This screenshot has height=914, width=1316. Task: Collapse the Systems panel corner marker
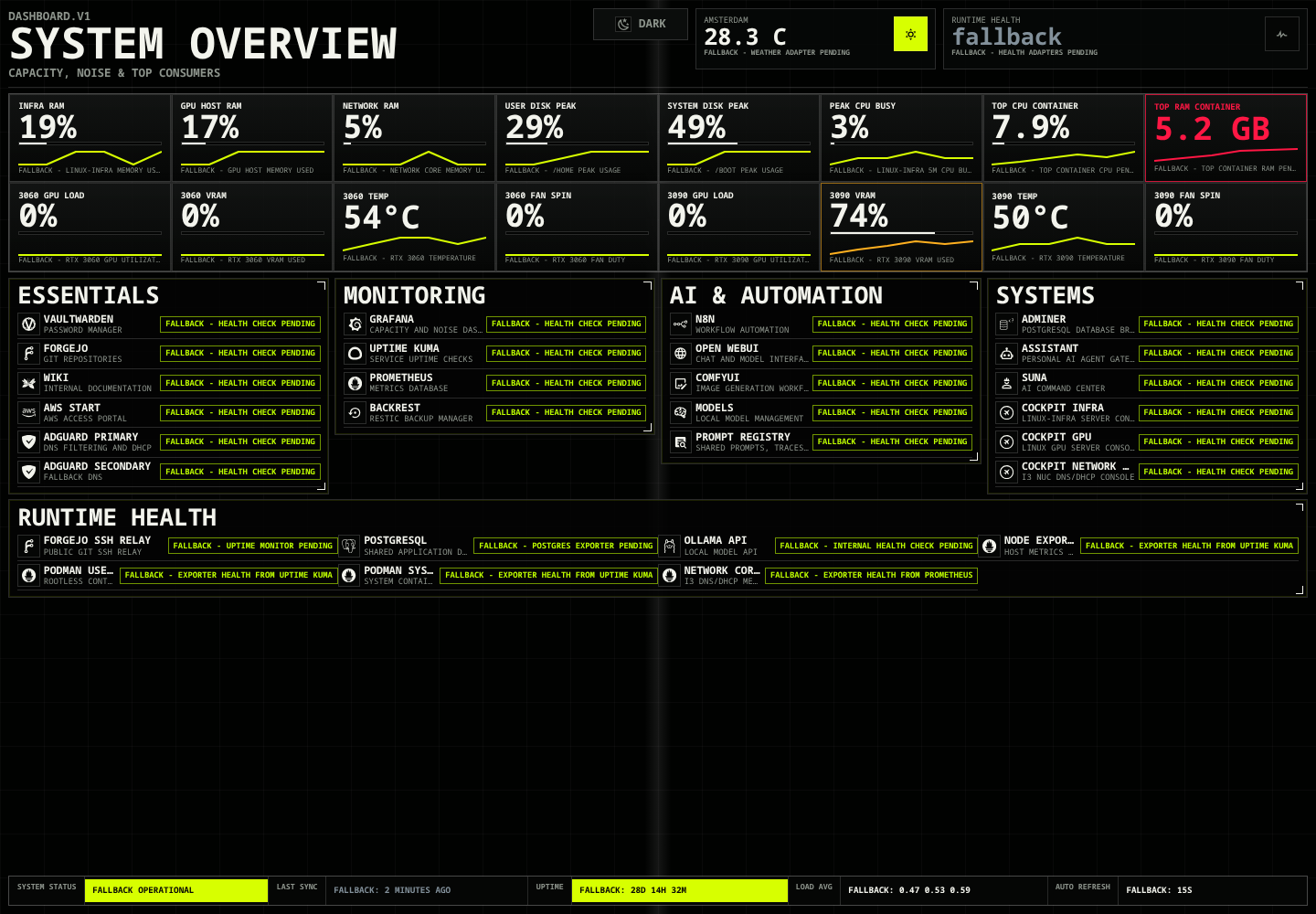tap(1300, 286)
